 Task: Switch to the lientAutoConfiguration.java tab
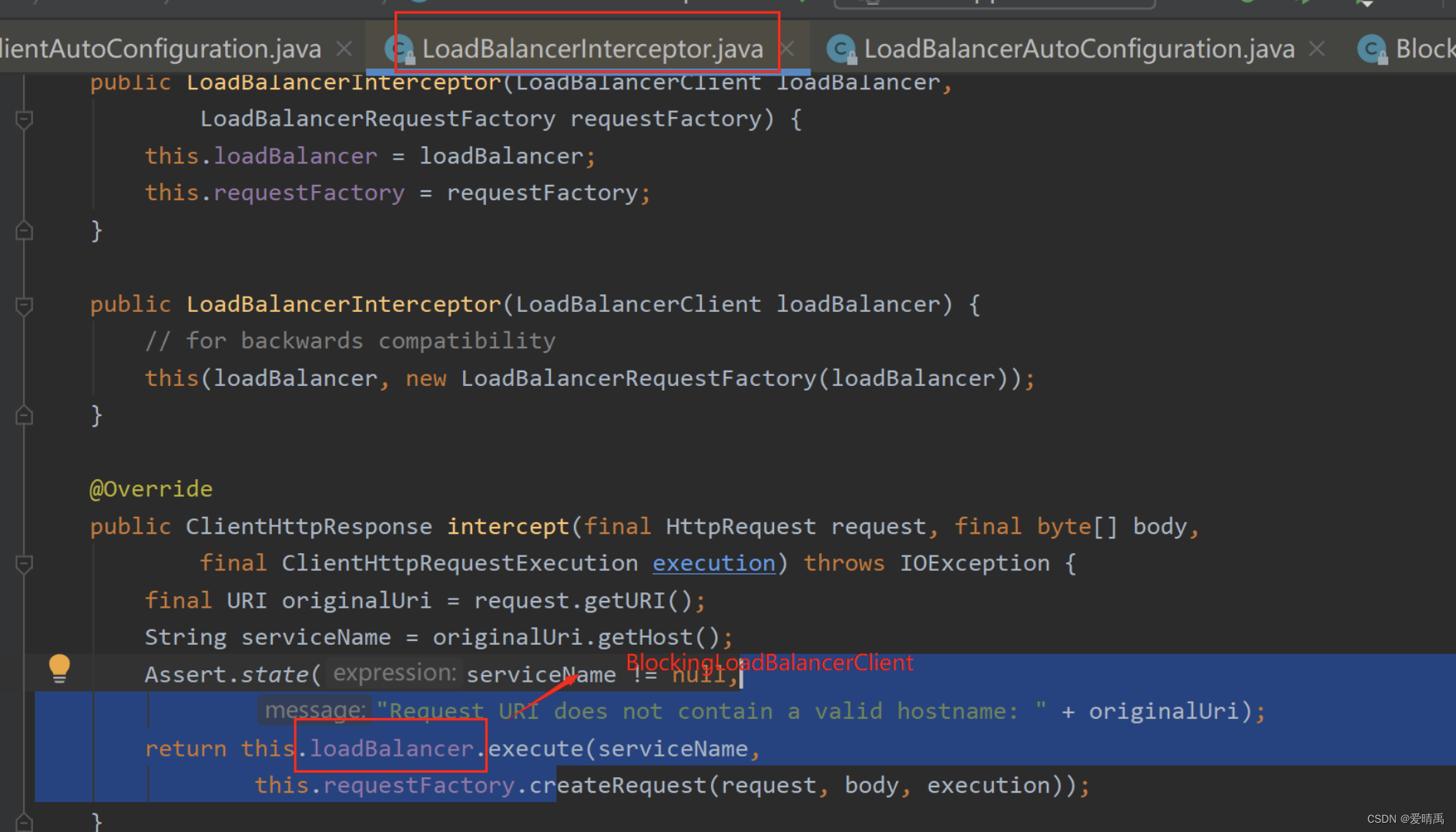162,48
